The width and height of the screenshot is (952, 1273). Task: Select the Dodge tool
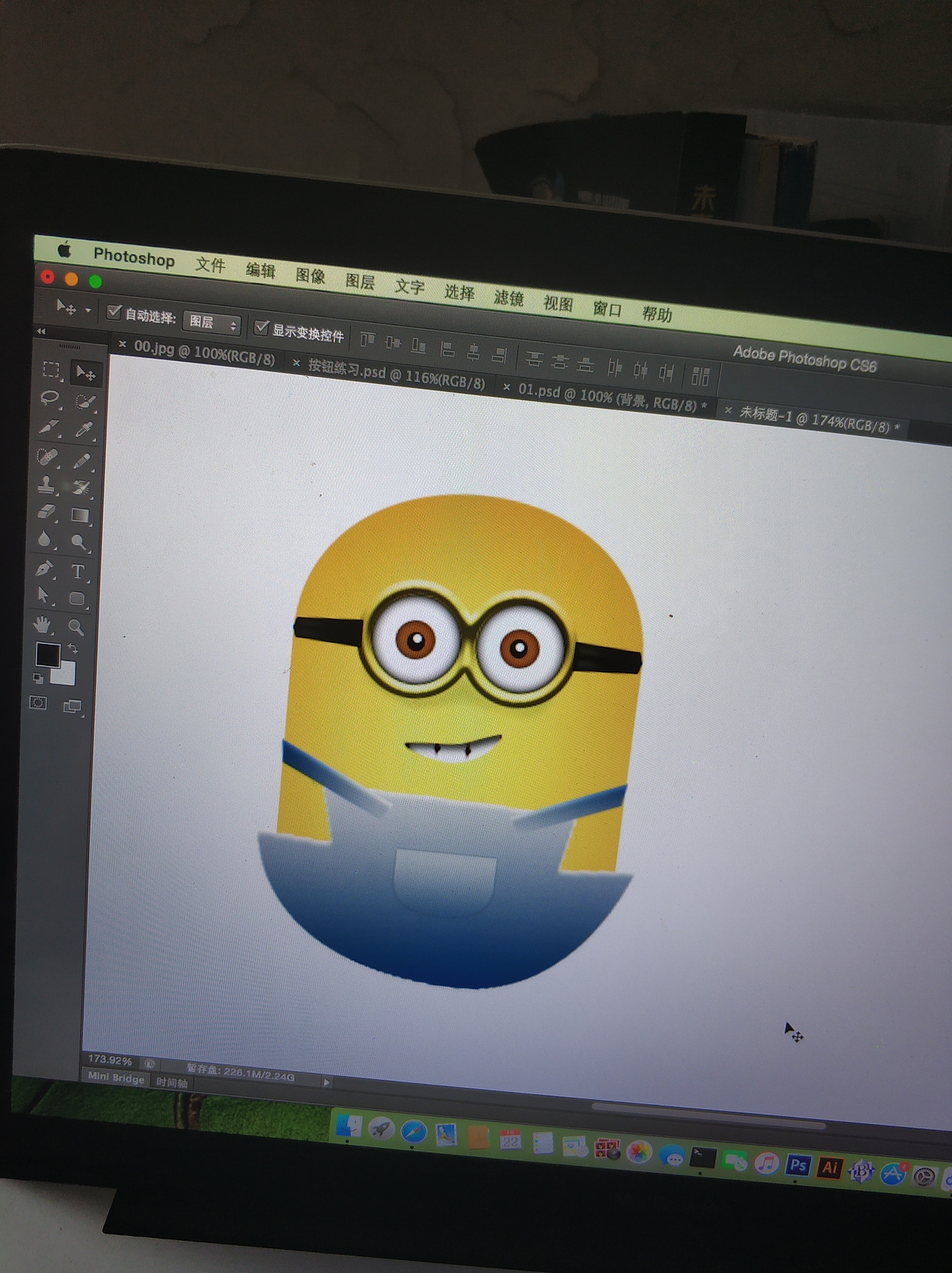coord(79,543)
